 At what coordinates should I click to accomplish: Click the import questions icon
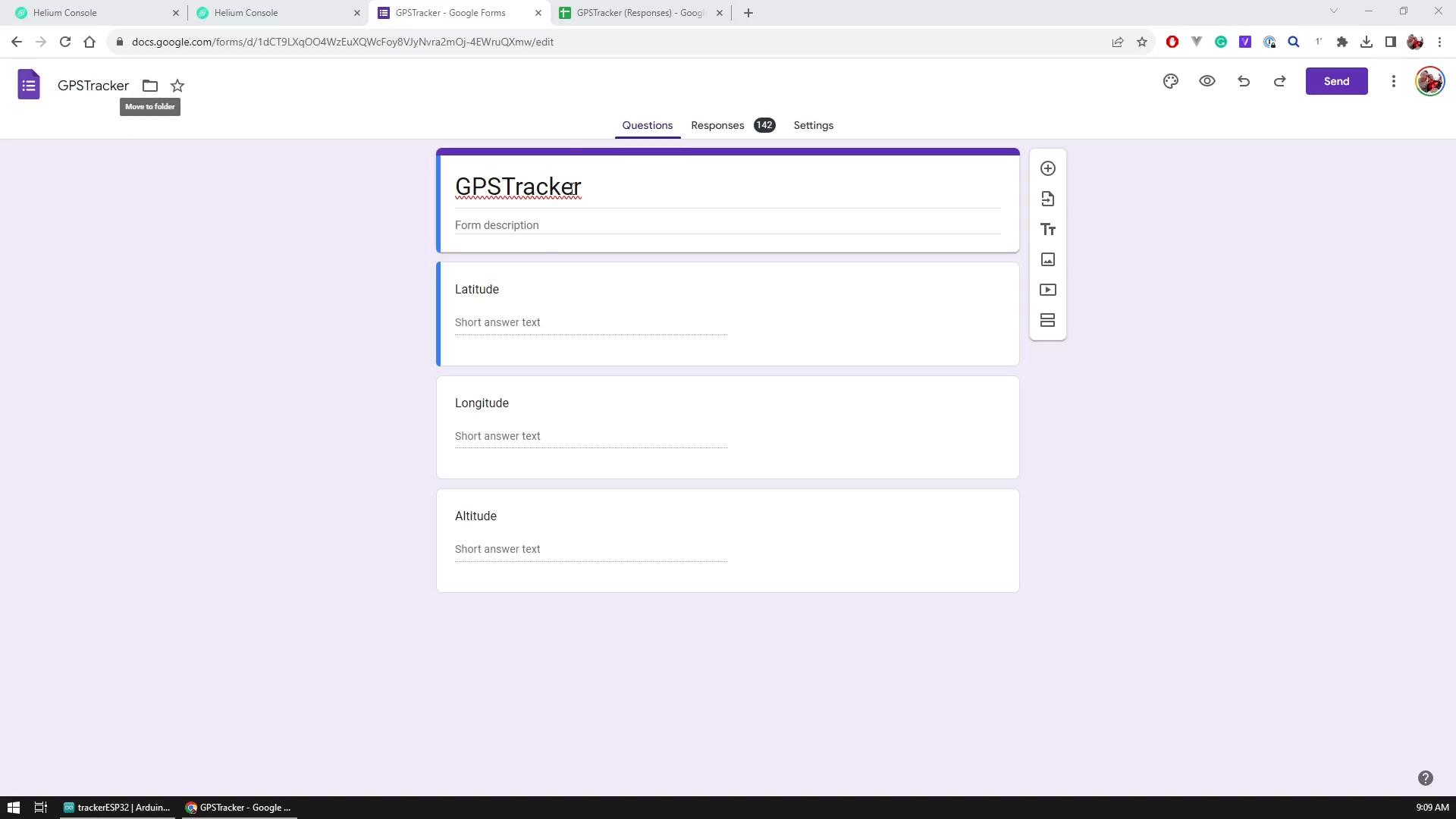(1048, 198)
